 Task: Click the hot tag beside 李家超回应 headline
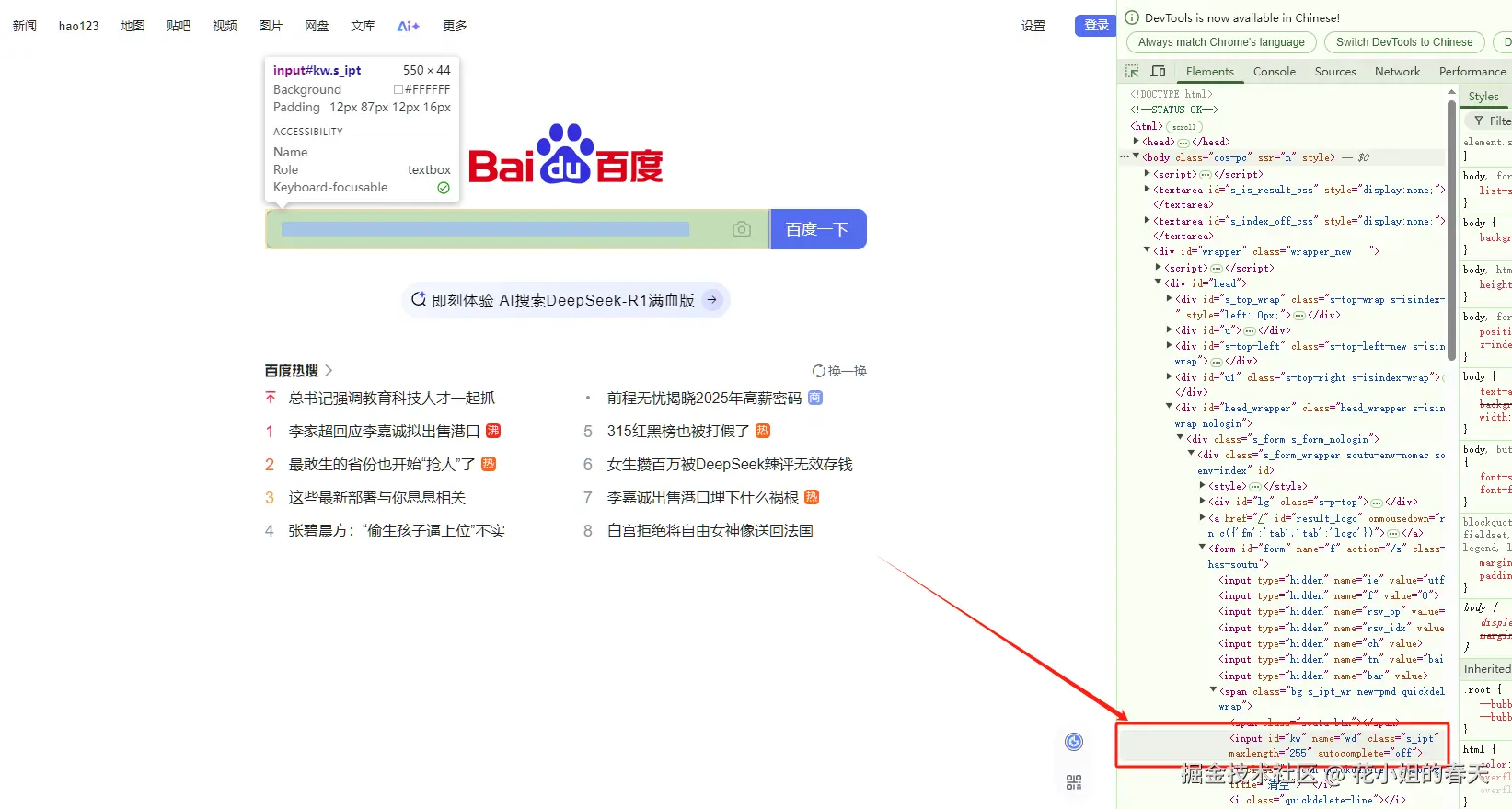coord(493,431)
